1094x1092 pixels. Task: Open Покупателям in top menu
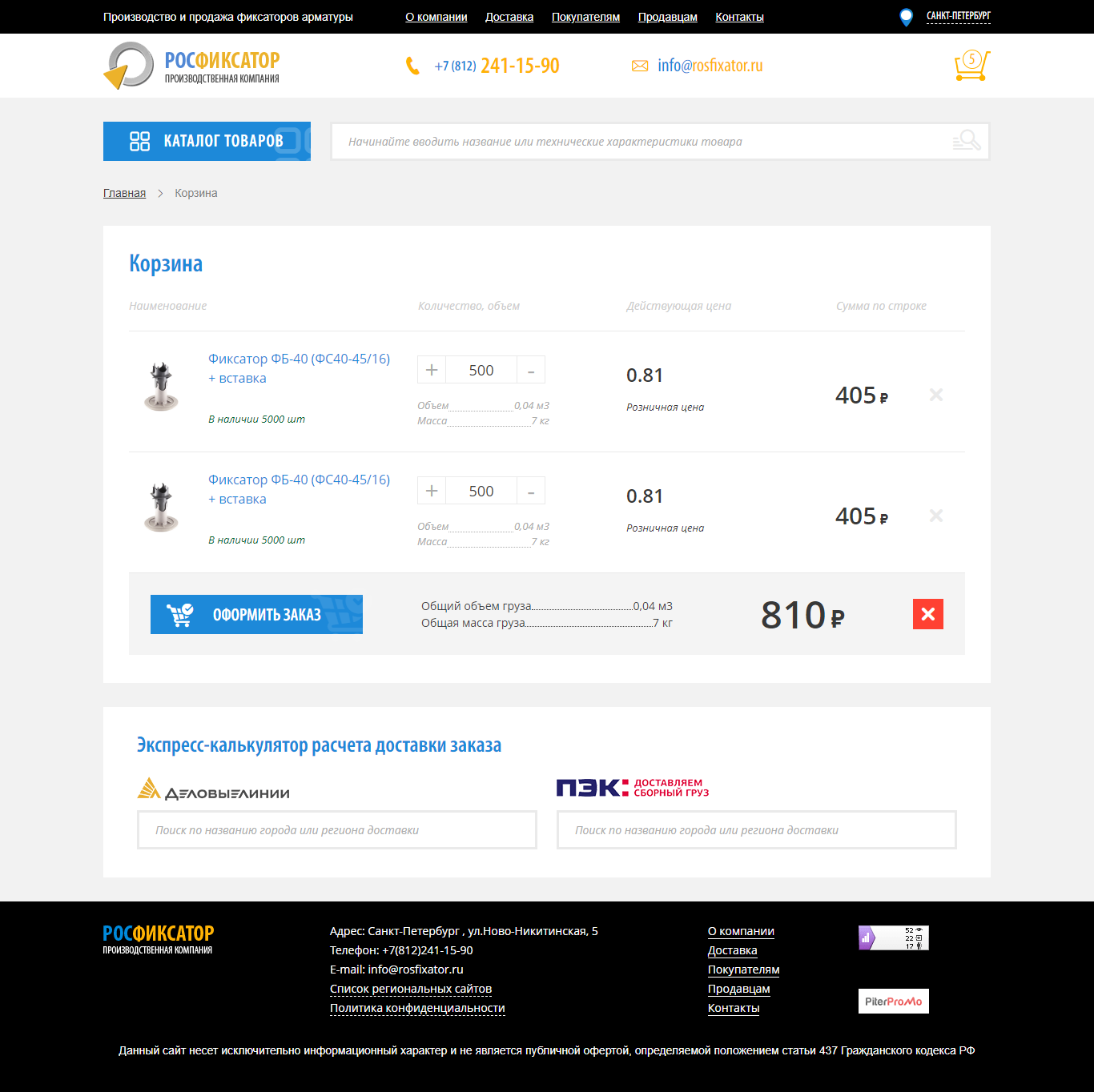585,17
